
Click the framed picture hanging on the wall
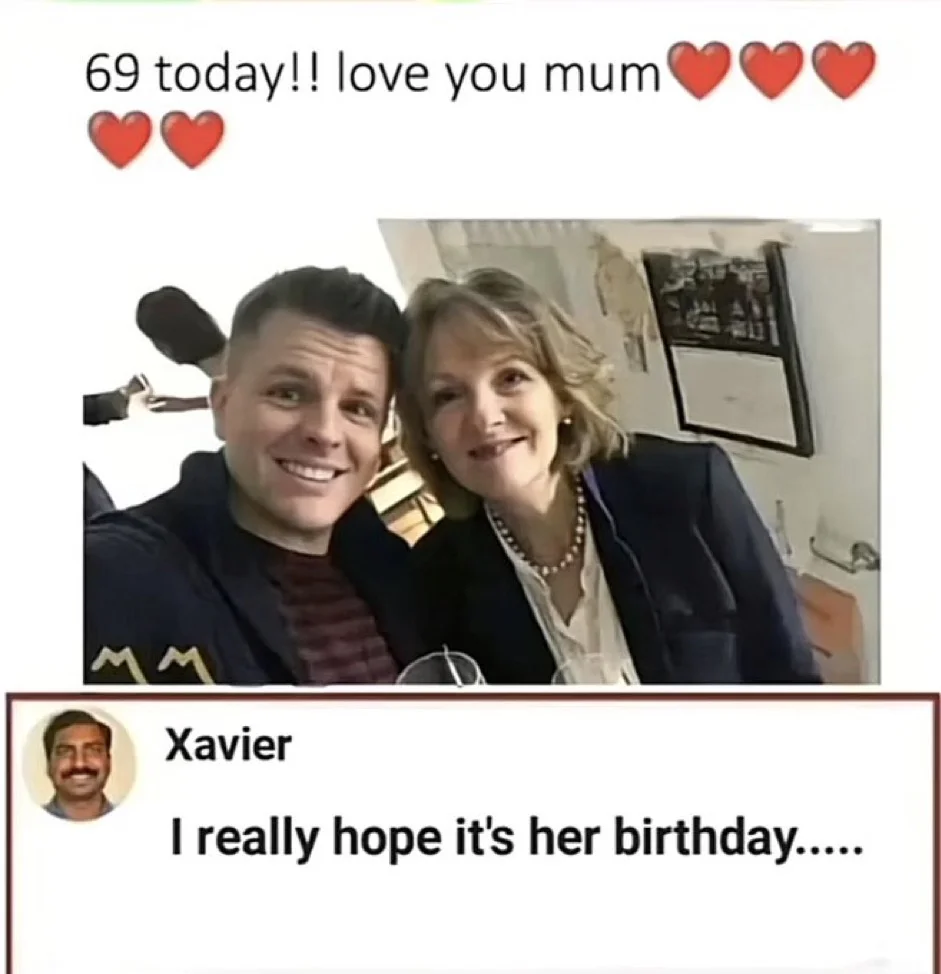click(729, 346)
